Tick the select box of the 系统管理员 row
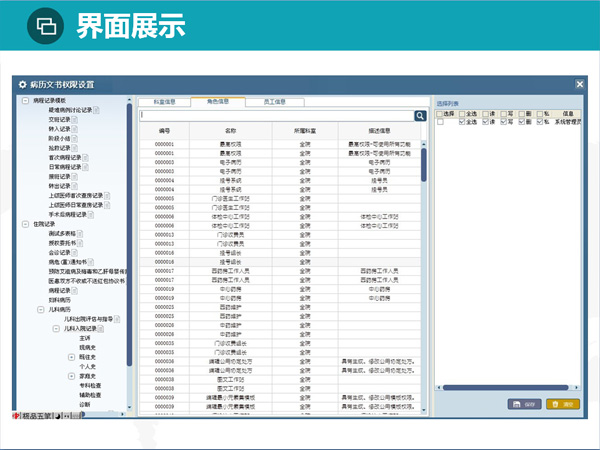 coord(440,122)
